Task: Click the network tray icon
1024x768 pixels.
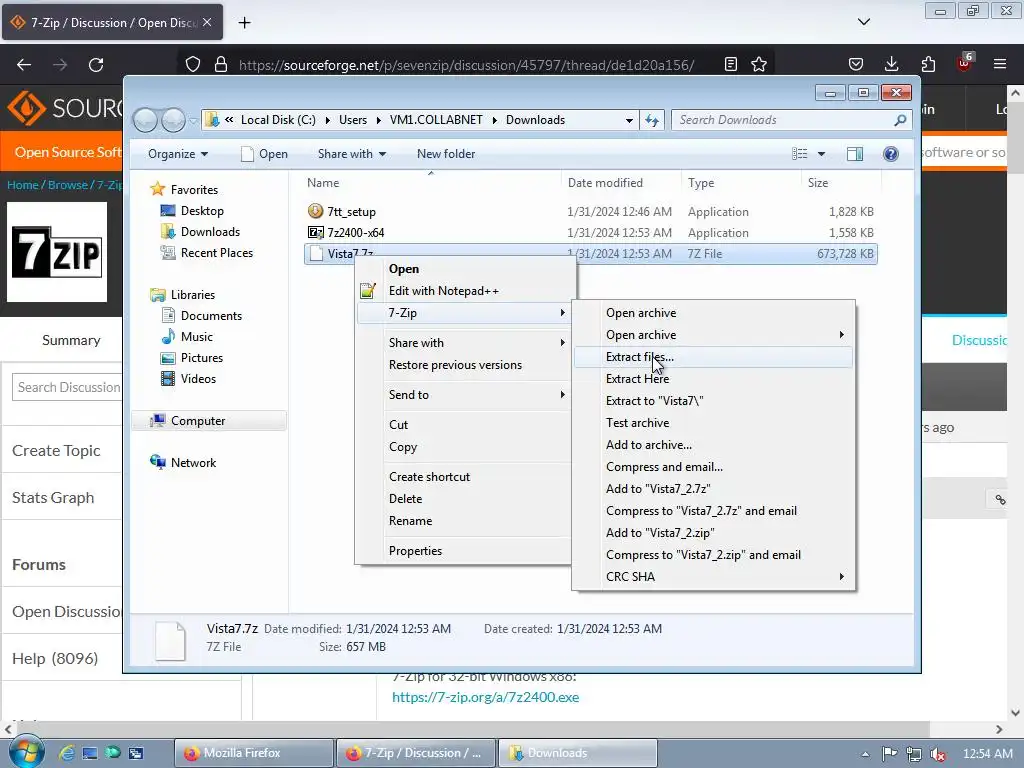Action: (914, 754)
